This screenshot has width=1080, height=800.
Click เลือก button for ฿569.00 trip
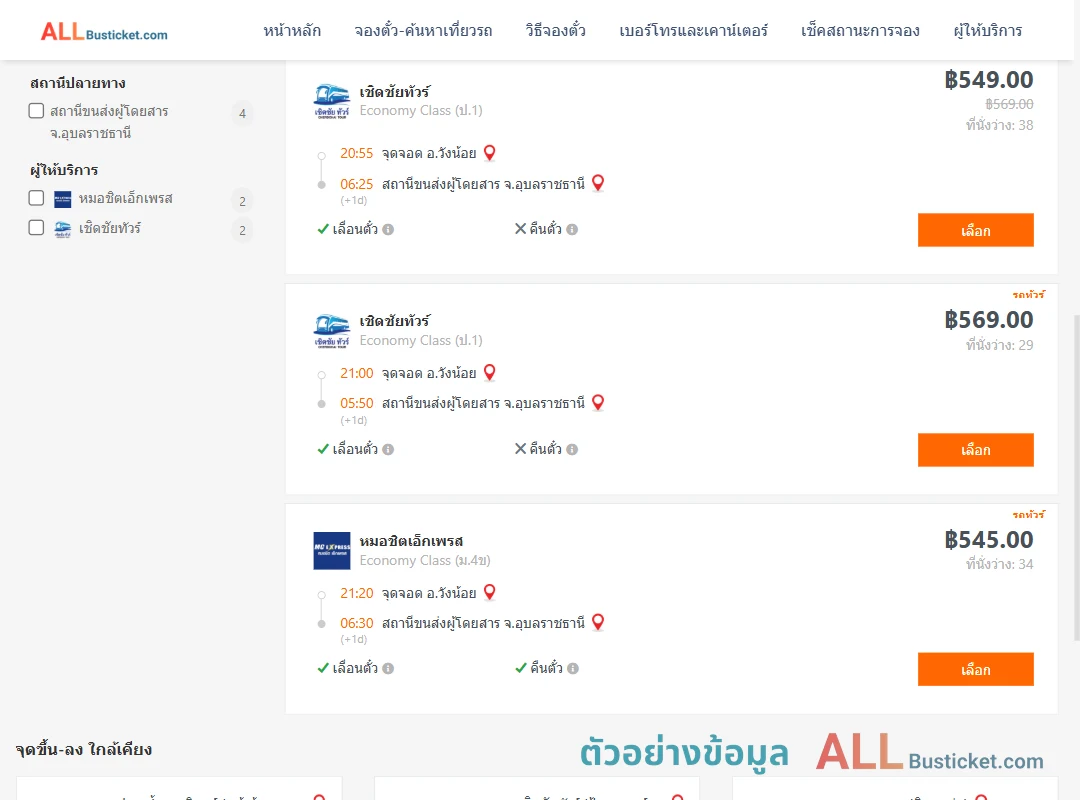(975, 450)
